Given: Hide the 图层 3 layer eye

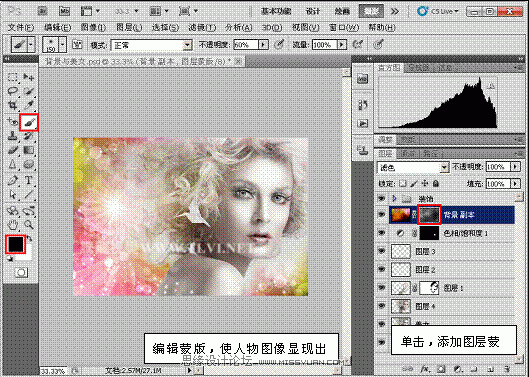Looking at the screenshot, I should pyautogui.click(x=382, y=251).
